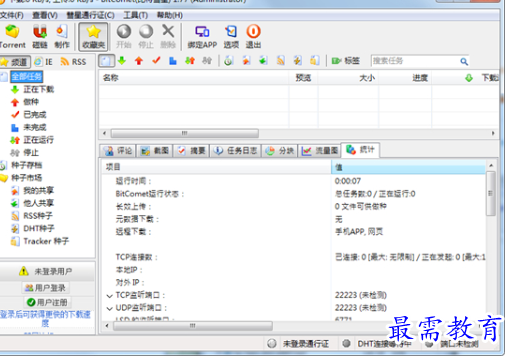
Task: Select Tracker 种子 in the sidebar tree
Action: click(x=46, y=241)
